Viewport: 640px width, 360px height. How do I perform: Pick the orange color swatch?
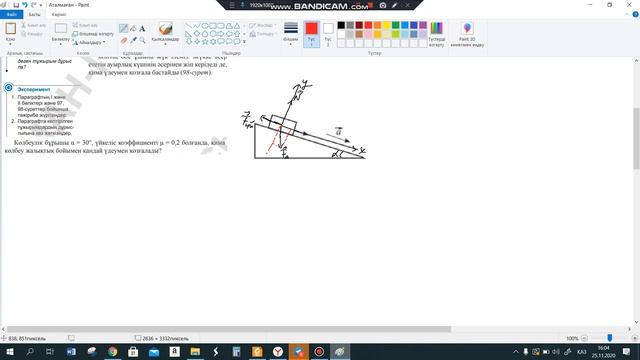(x=378, y=25)
